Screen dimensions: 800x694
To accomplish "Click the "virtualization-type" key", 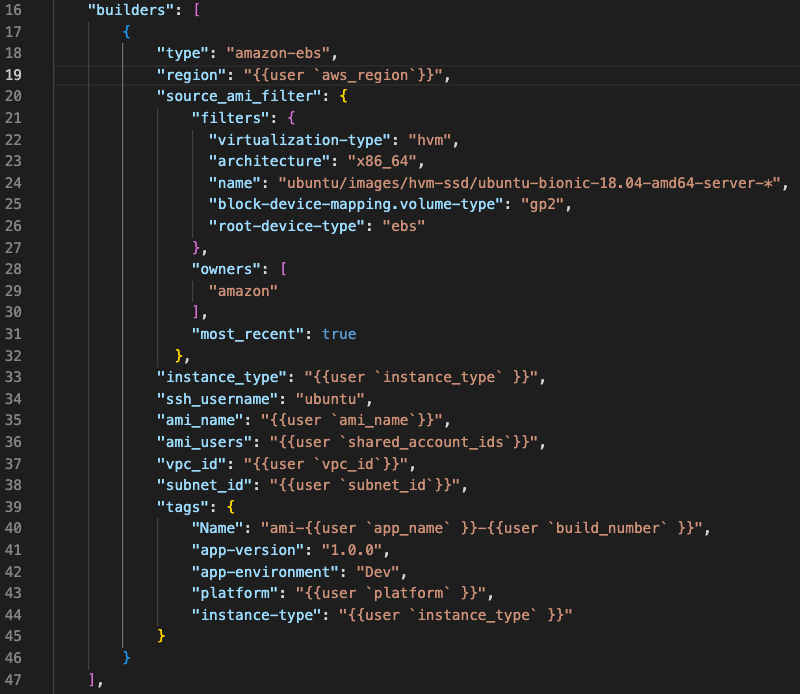I will pyautogui.click(x=300, y=139).
